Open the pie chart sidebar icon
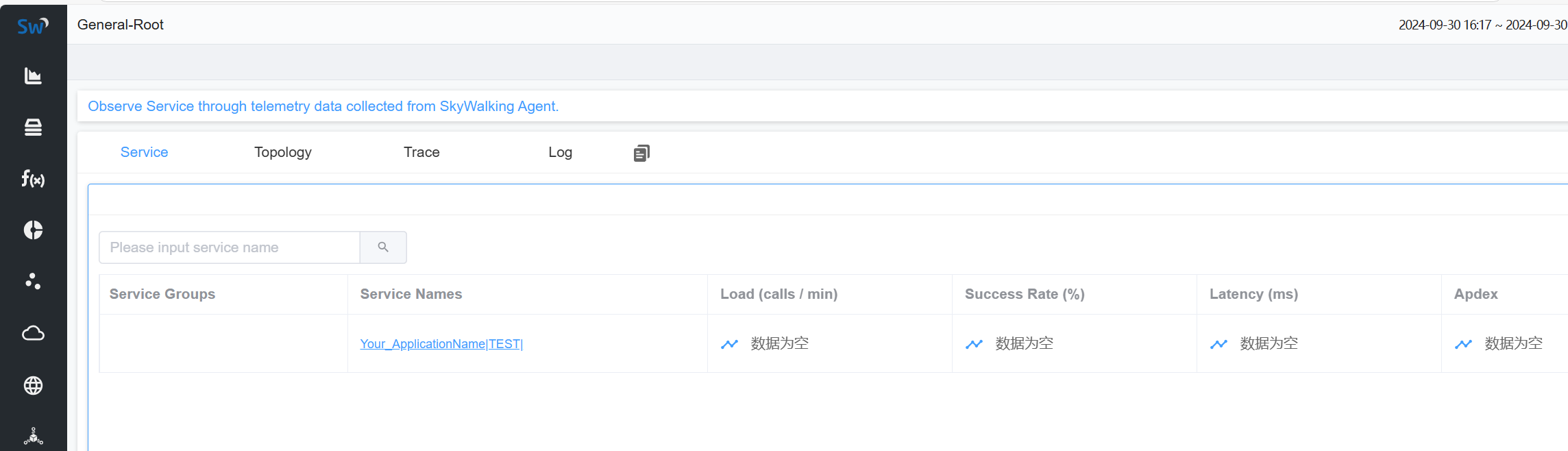 (33, 230)
